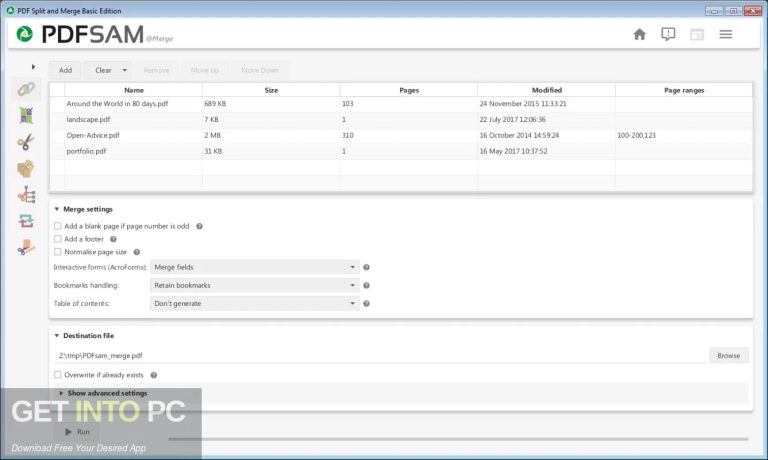Click the progress bar at the bottom

coord(458,439)
